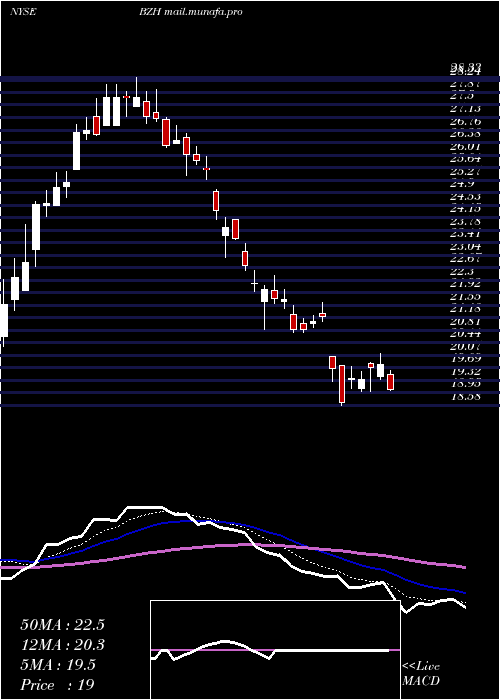Select the 23.41 price axis label
500x700 pixels.
(x=465, y=234)
